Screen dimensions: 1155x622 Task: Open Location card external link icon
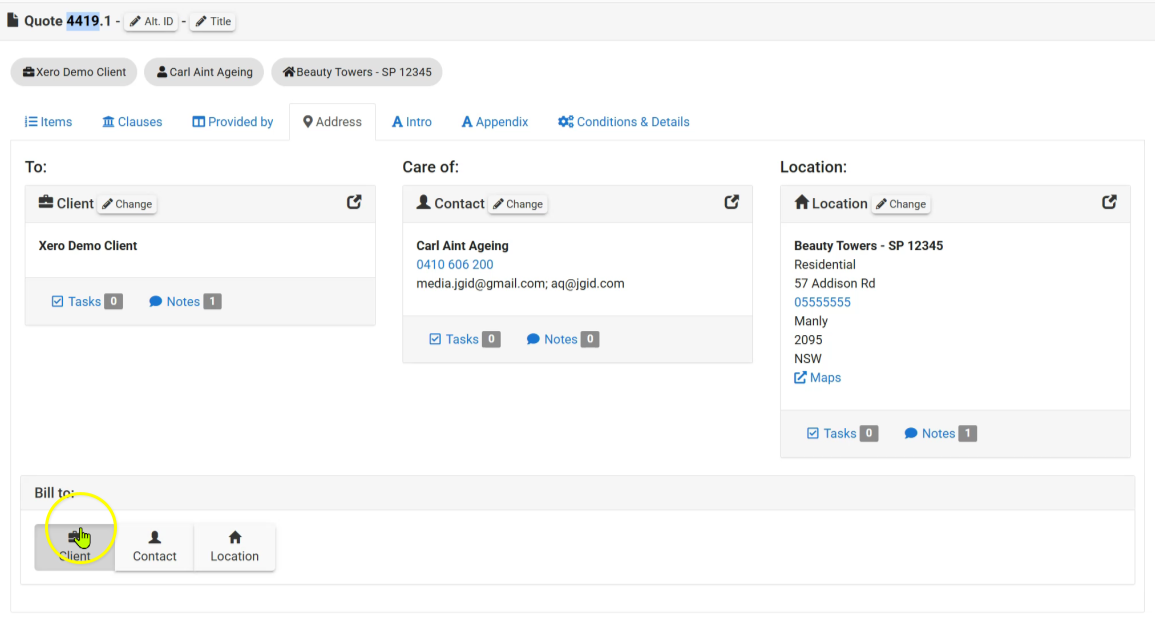1109,202
